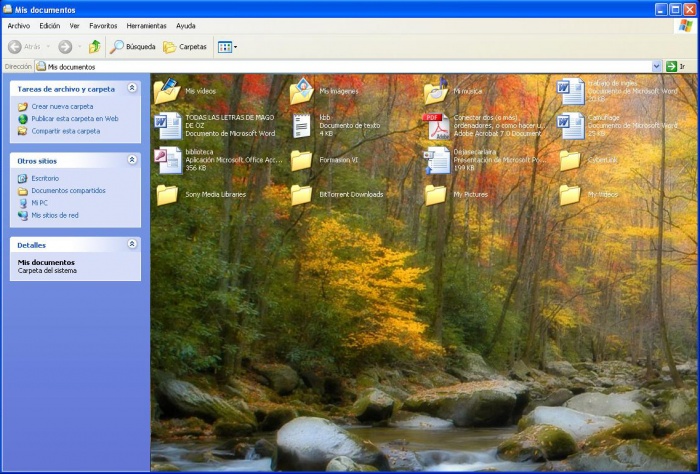
Task: Click the folder name text 'Formasion VI'
Action: pos(338,160)
